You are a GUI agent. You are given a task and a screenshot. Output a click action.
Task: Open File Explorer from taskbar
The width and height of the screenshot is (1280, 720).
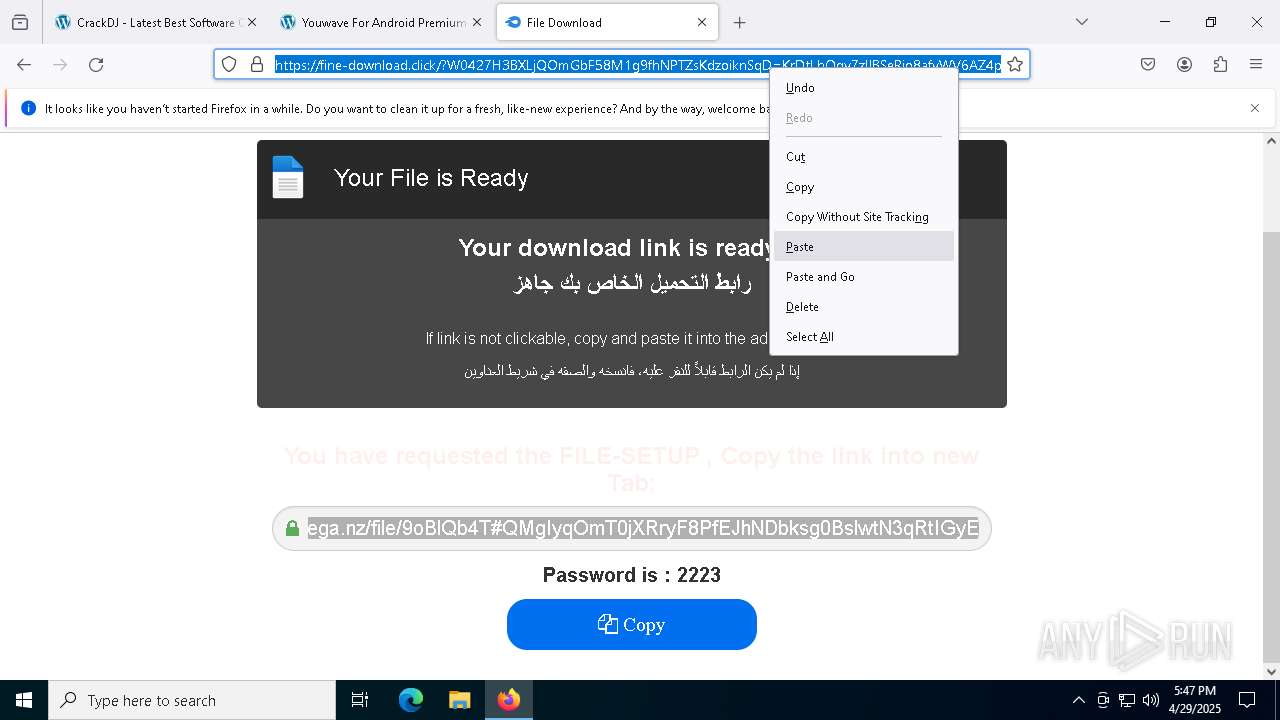pyautogui.click(x=459, y=700)
